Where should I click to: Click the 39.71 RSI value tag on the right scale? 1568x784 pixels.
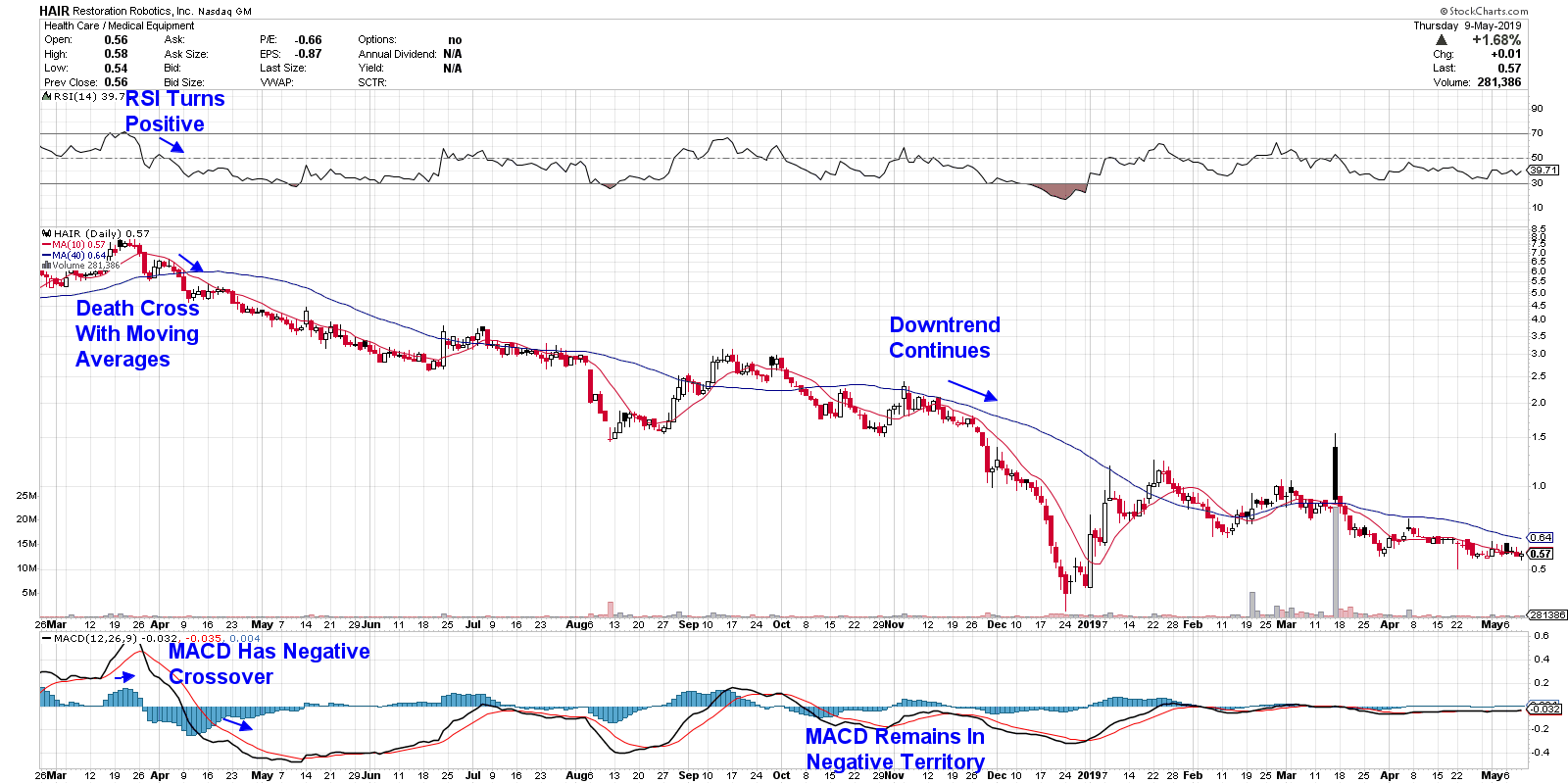coord(1543,170)
